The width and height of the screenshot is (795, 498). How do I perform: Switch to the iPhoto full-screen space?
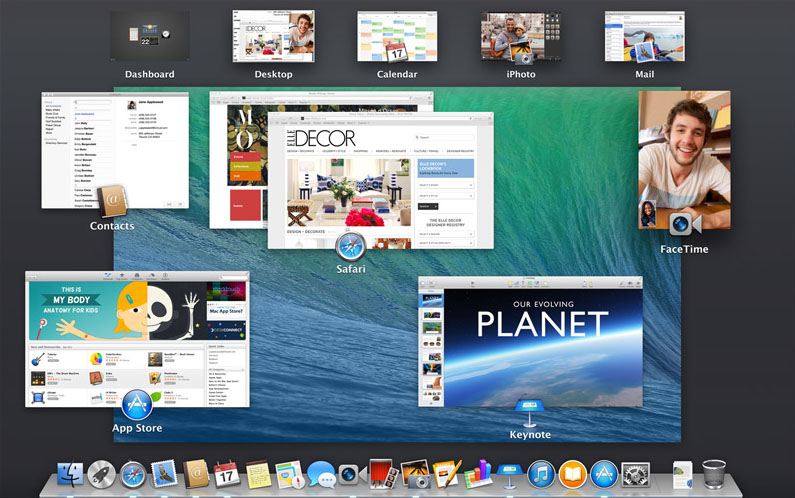(x=521, y=37)
